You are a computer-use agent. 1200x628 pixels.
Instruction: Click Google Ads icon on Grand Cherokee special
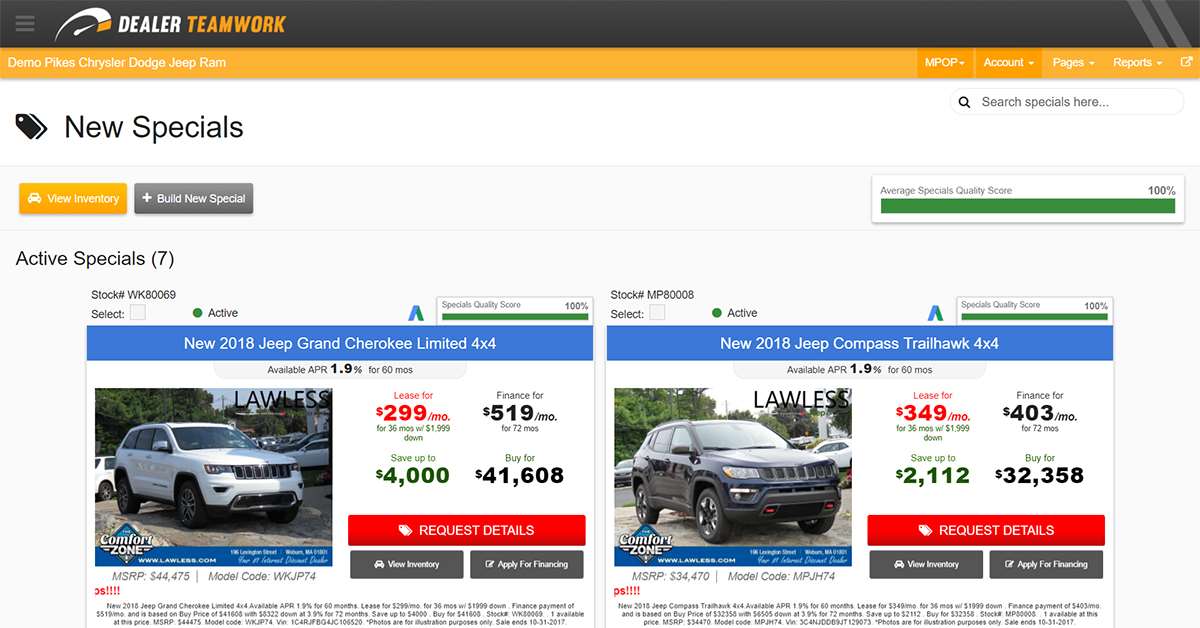(x=416, y=312)
